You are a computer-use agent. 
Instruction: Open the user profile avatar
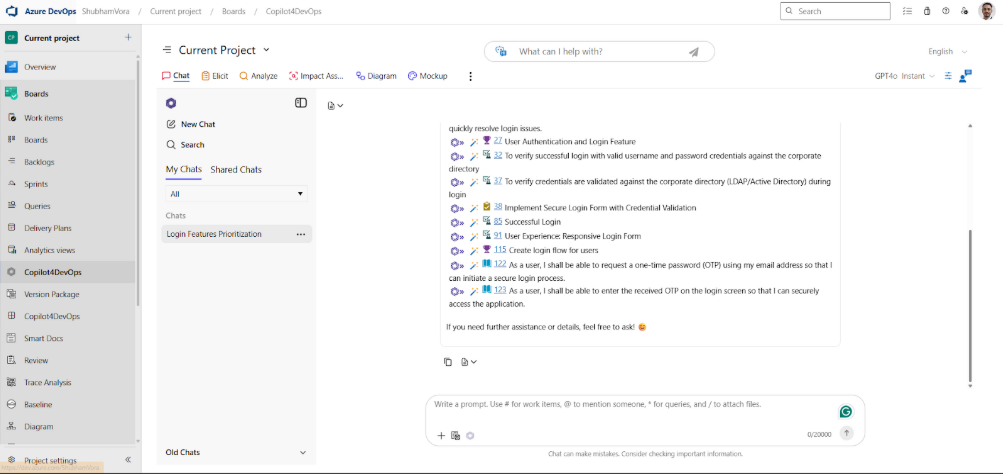pos(986,11)
